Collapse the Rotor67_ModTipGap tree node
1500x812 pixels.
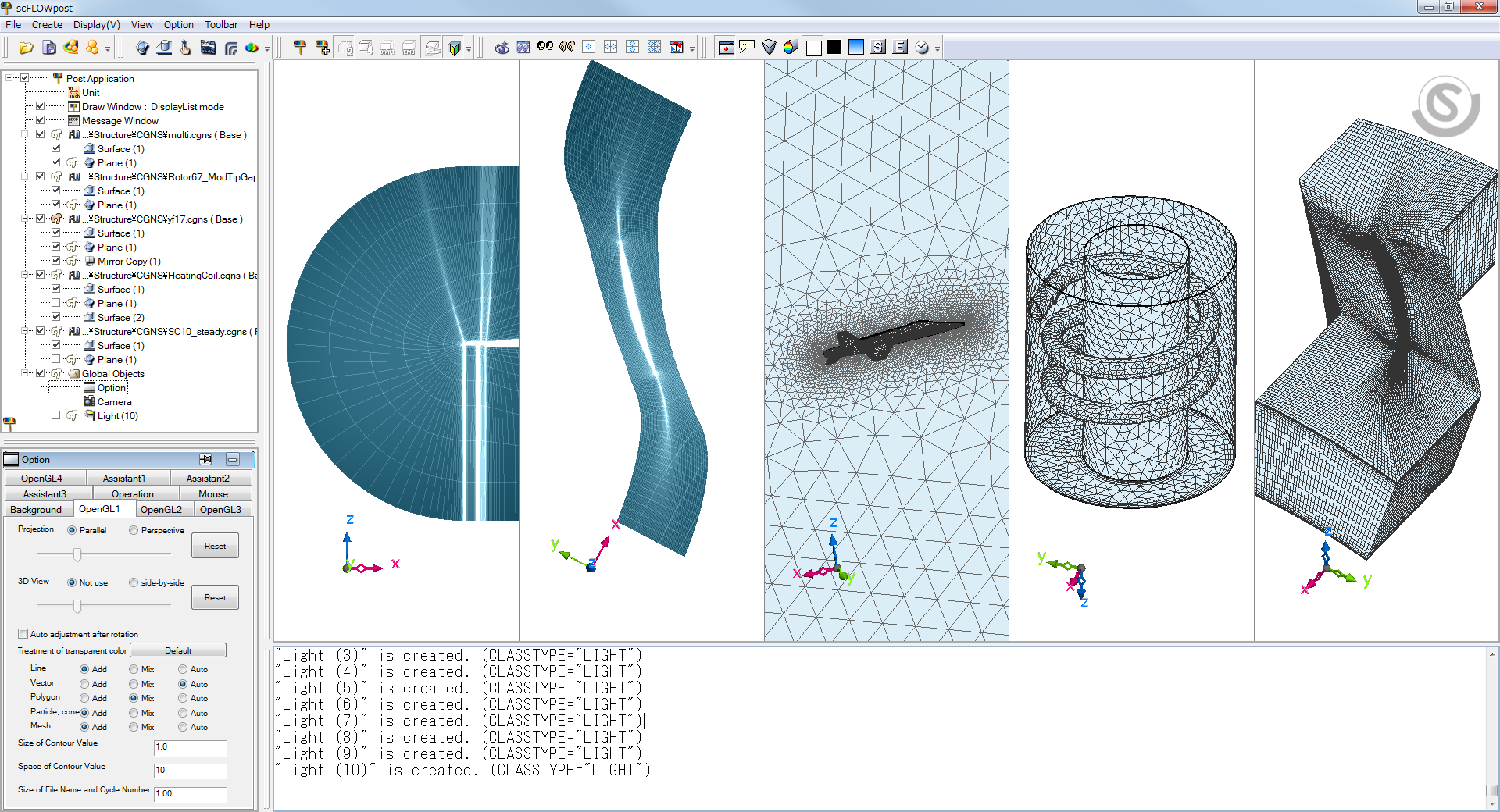(25, 176)
